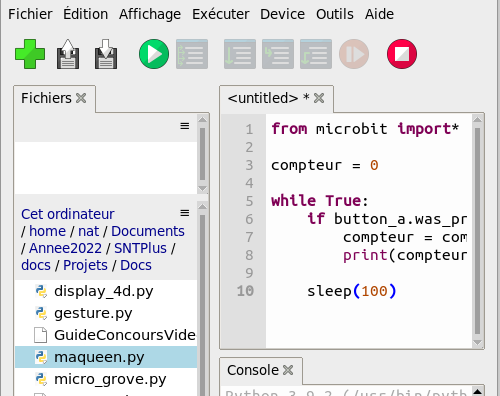500x396 pixels.
Task: Click the Python icon beside maqueen.py
Action: (41, 357)
